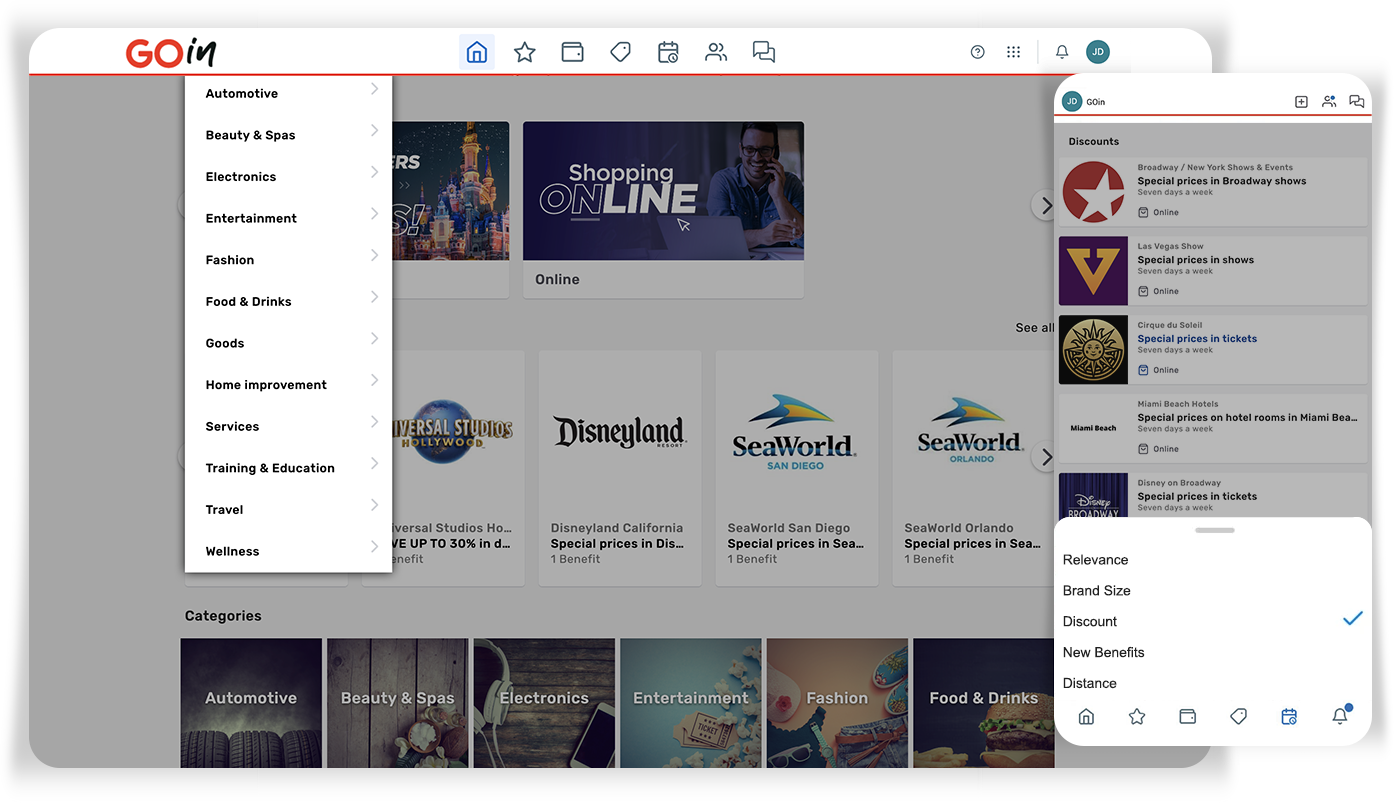
Task: Open the SeaWorld Orlando card
Action: tap(973, 467)
